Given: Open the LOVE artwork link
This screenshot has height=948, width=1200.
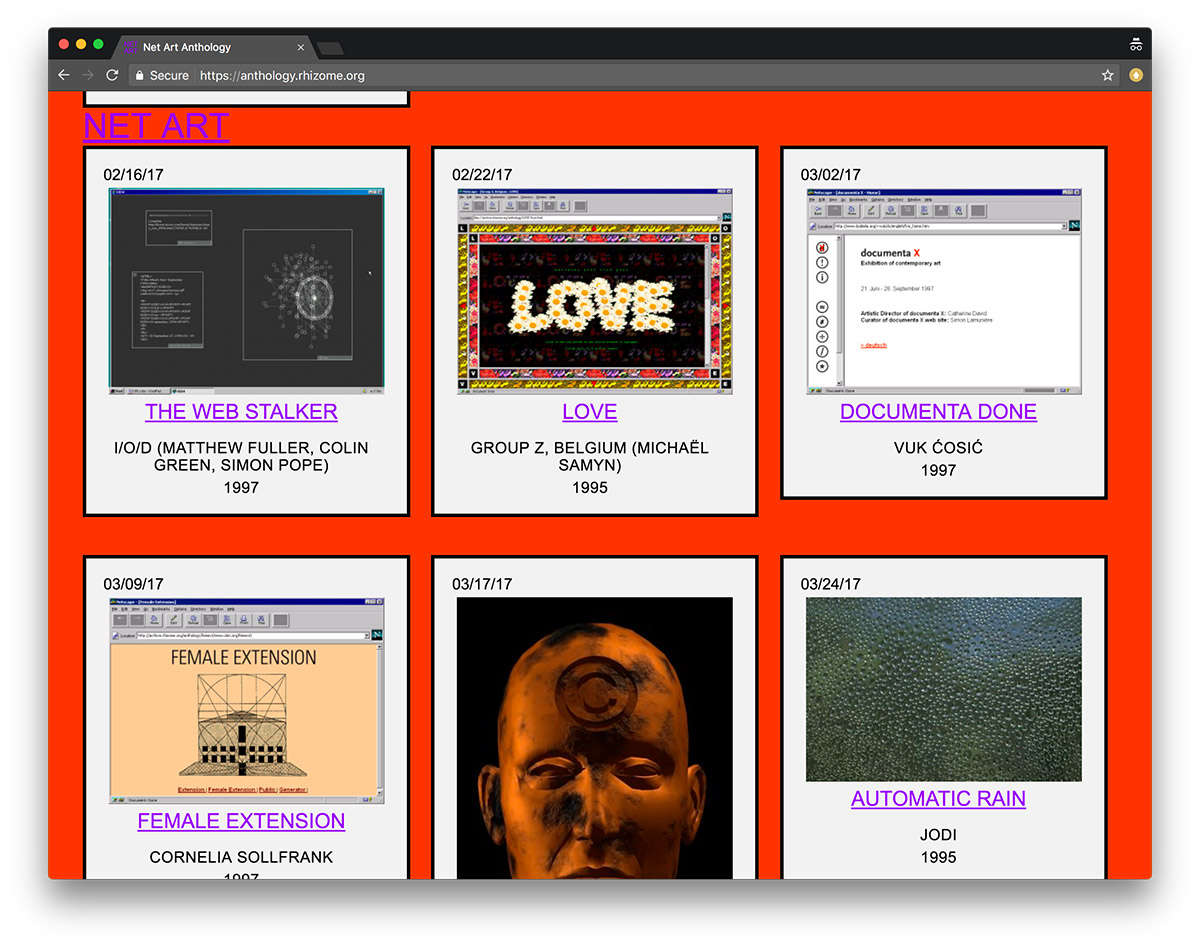Looking at the screenshot, I should coord(589,411).
